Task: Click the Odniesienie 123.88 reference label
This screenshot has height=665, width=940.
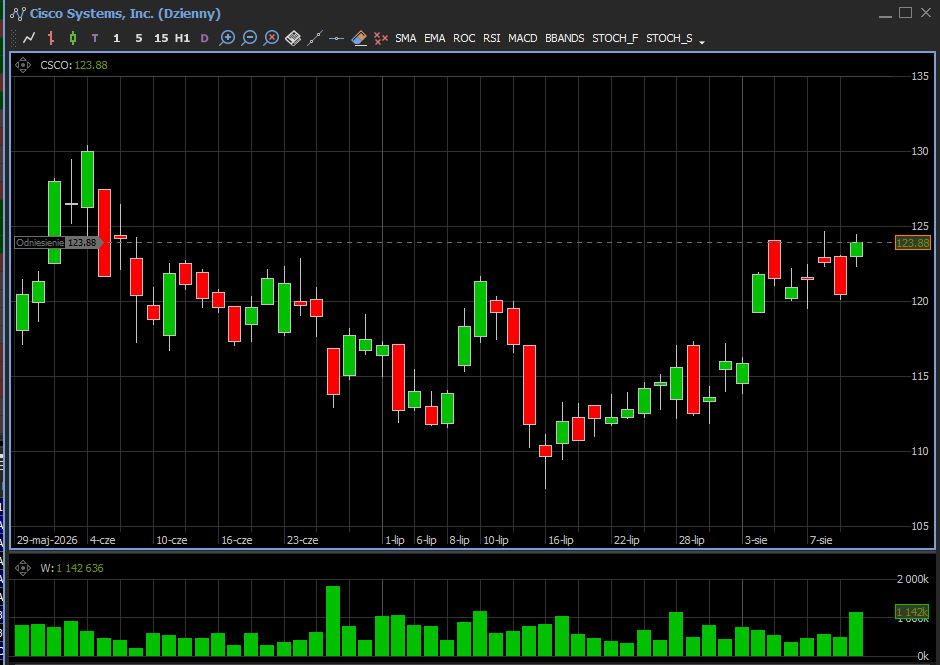Action: tap(58, 243)
